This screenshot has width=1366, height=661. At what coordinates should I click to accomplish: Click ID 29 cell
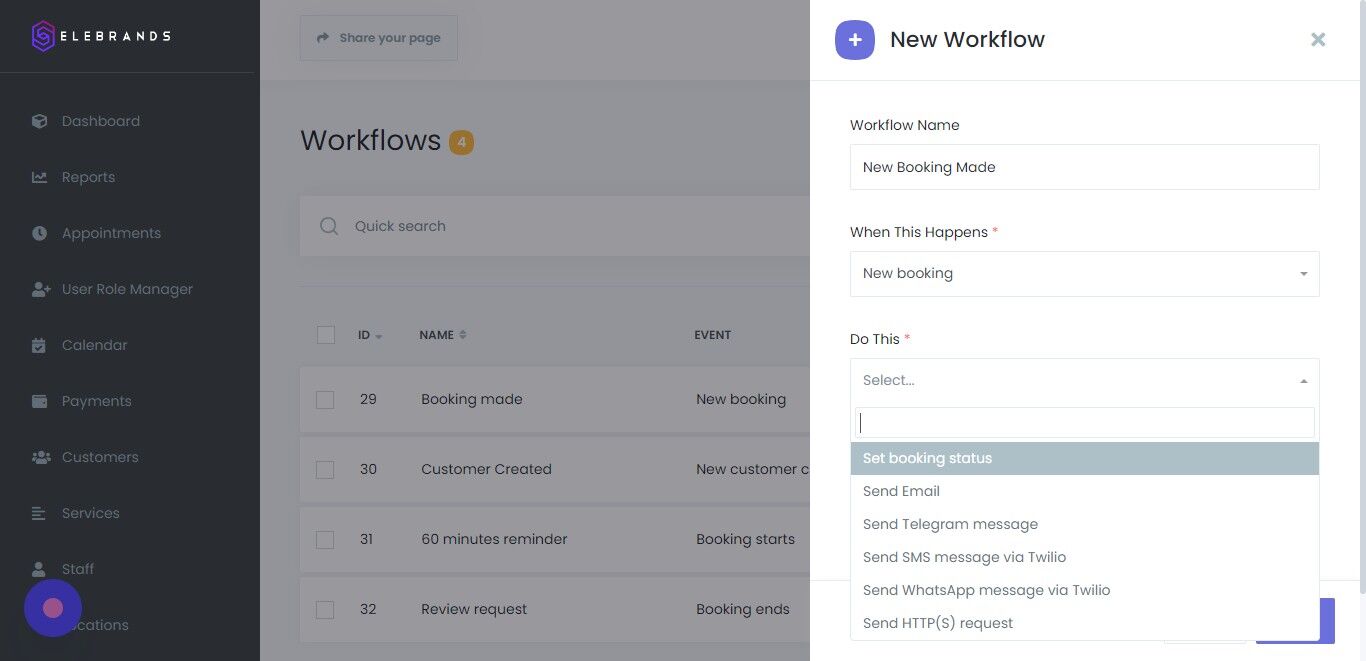(368, 399)
